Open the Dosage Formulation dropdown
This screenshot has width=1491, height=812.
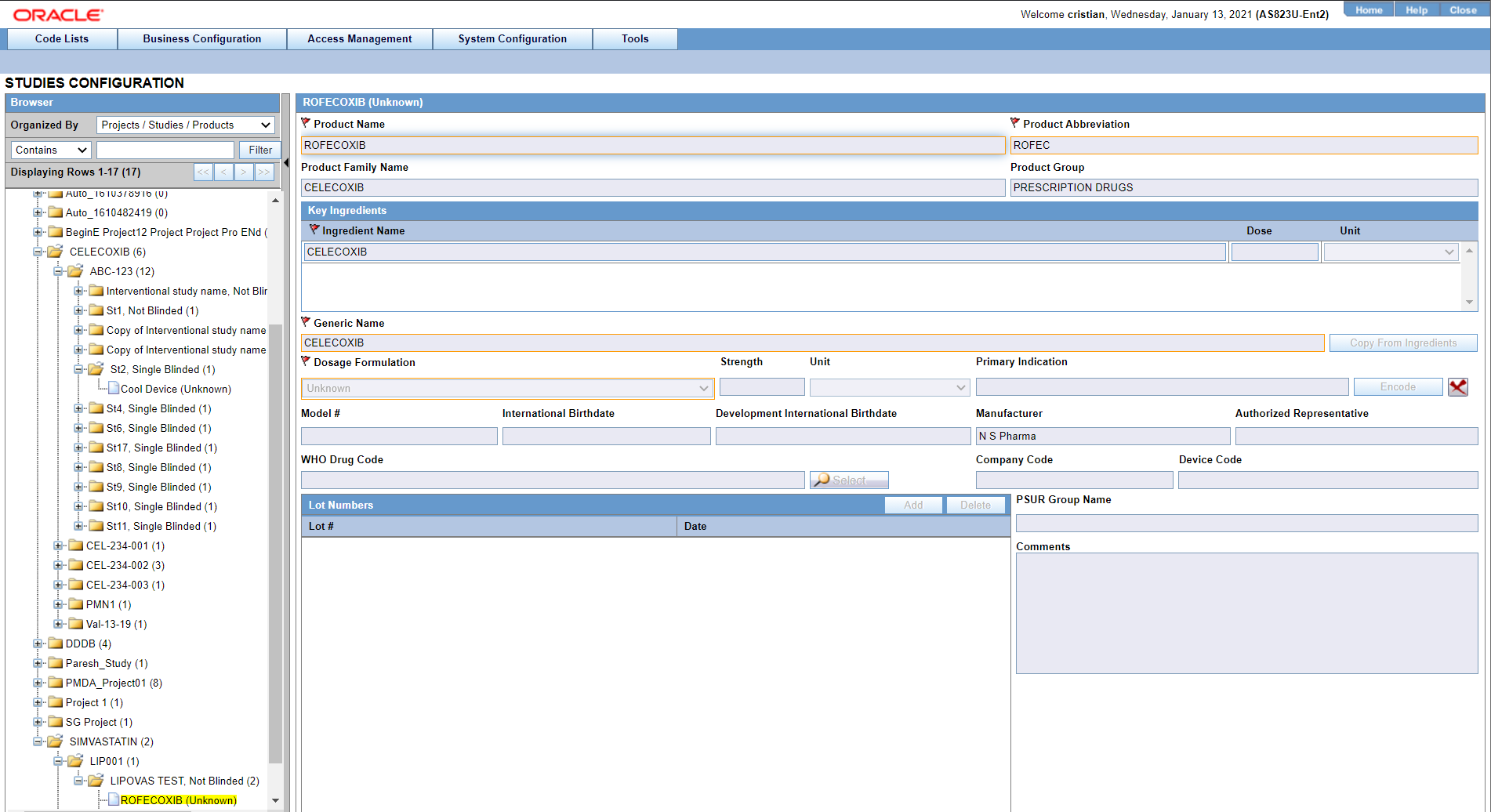pos(703,387)
